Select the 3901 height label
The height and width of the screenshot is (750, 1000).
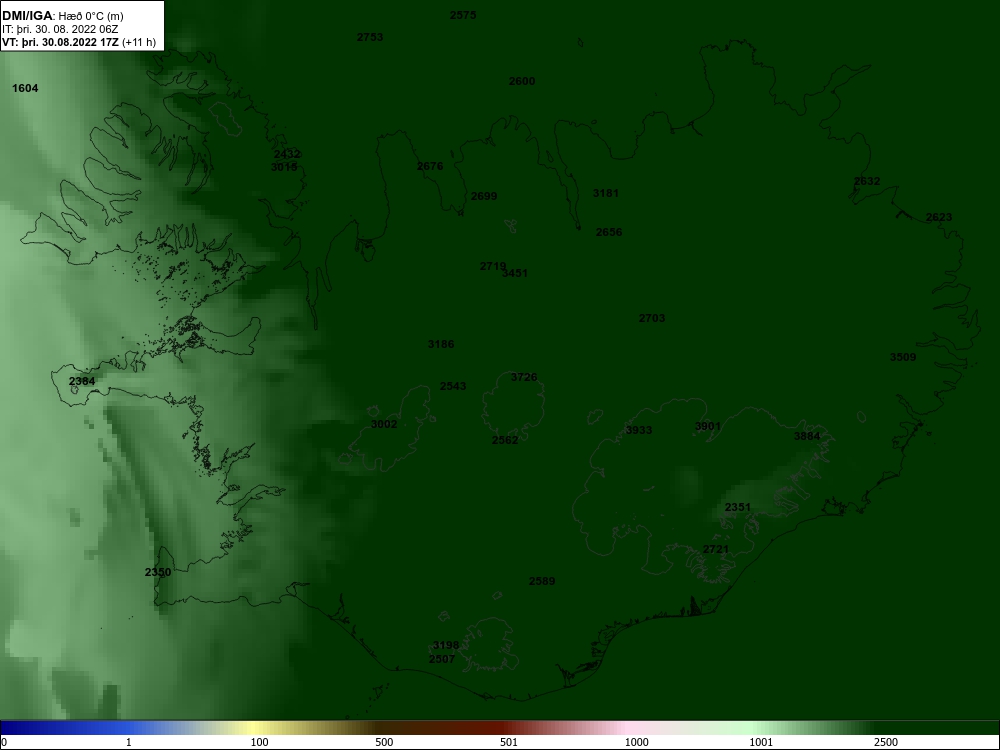(708, 426)
